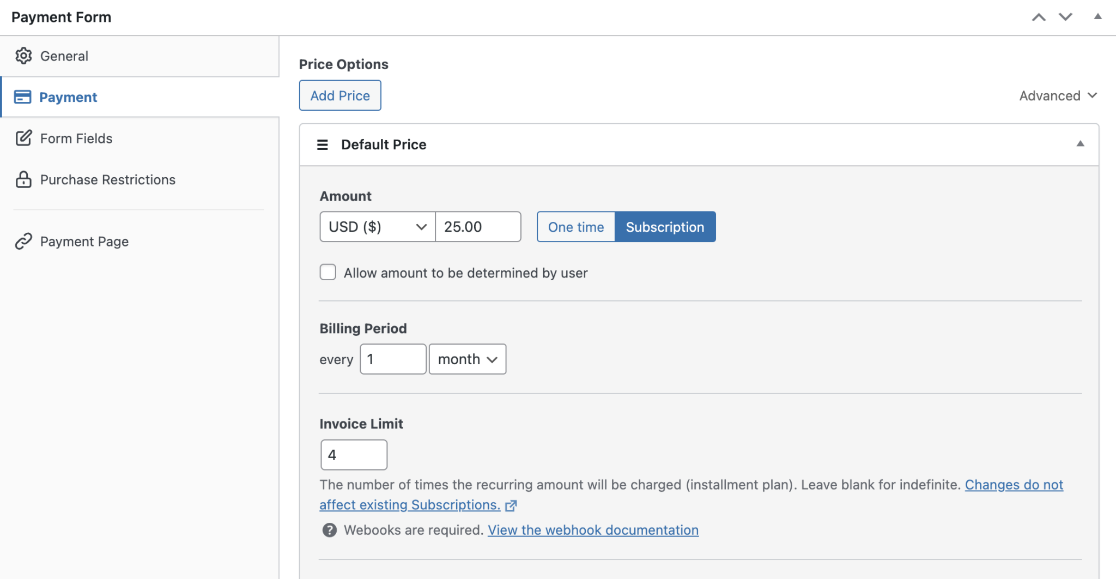
Task: Click the Payment Page link chain icon
Action: pyautogui.click(x=23, y=241)
